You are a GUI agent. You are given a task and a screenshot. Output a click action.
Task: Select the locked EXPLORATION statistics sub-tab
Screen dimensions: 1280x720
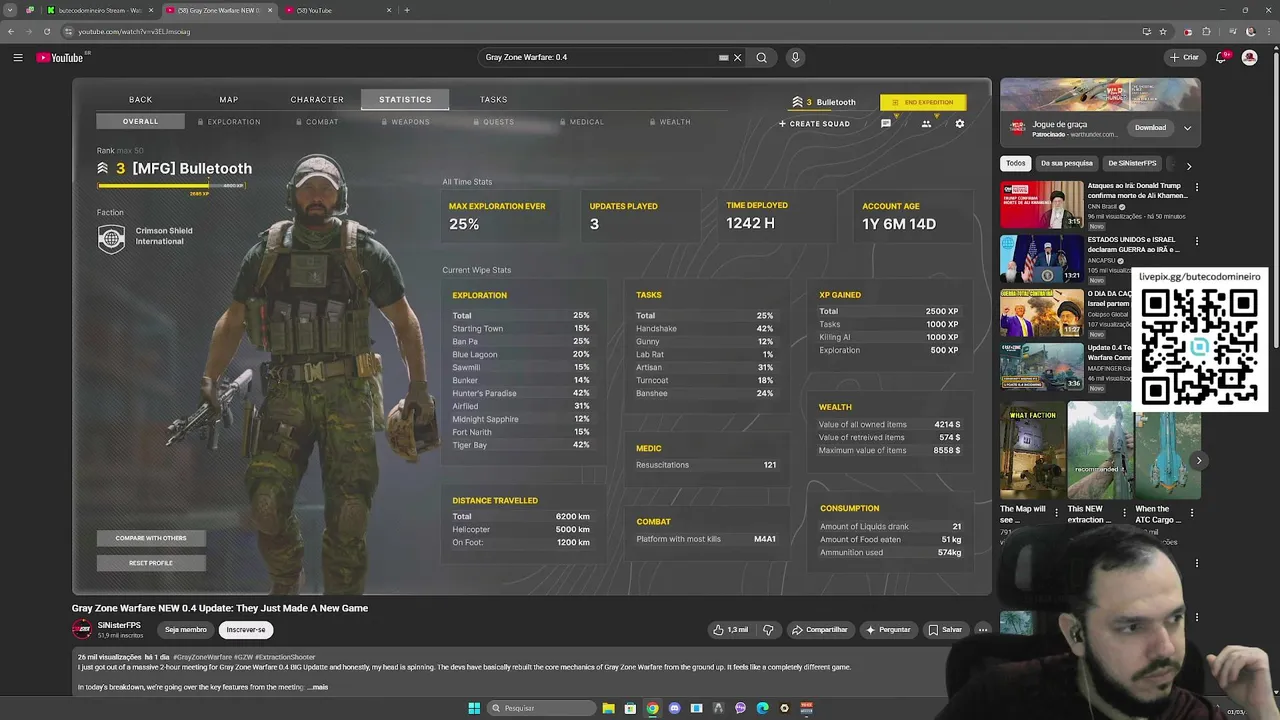(229, 122)
